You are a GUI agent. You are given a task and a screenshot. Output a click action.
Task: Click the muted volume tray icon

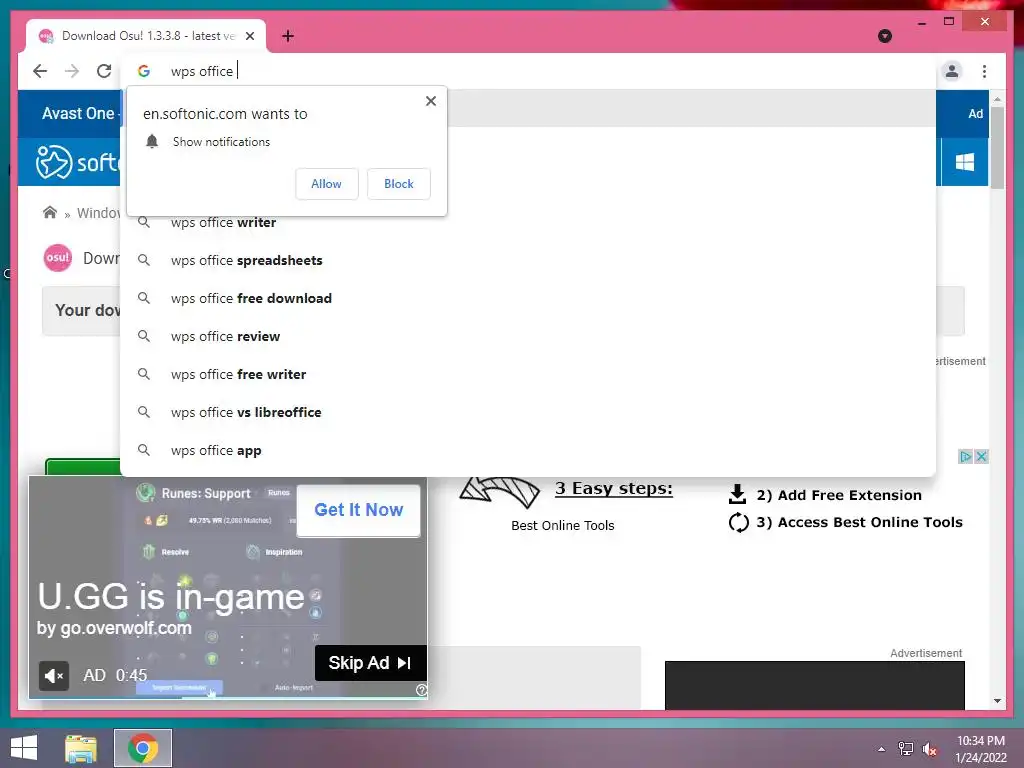click(x=930, y=749)
